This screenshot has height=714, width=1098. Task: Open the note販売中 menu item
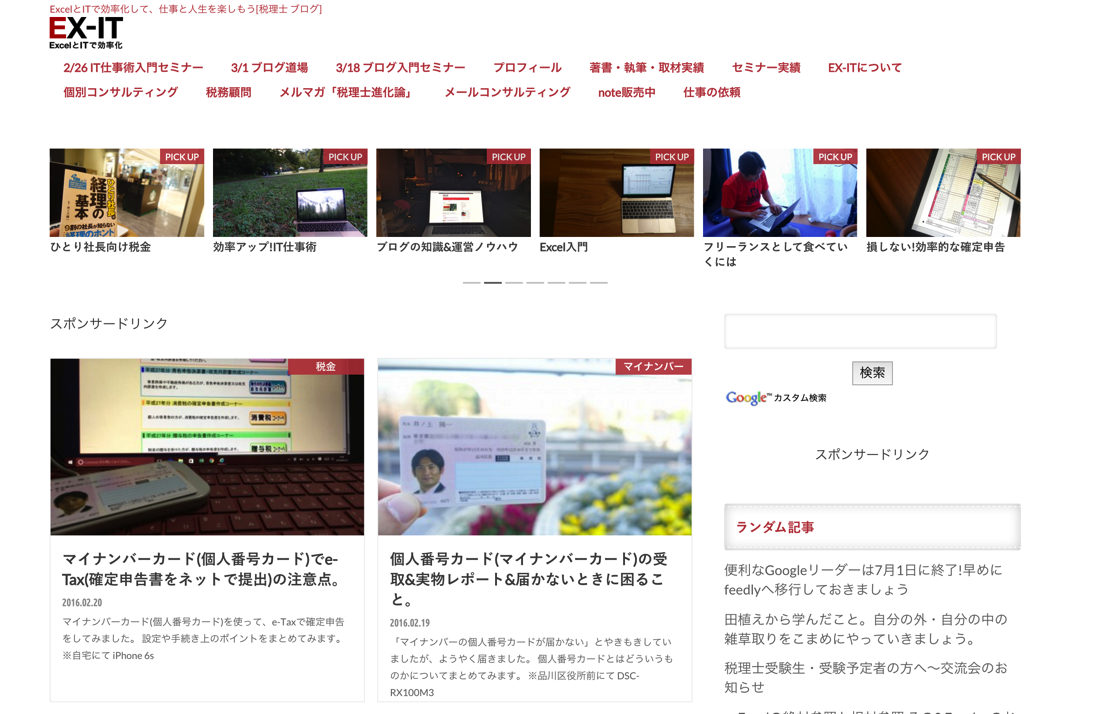coord(627,92)
